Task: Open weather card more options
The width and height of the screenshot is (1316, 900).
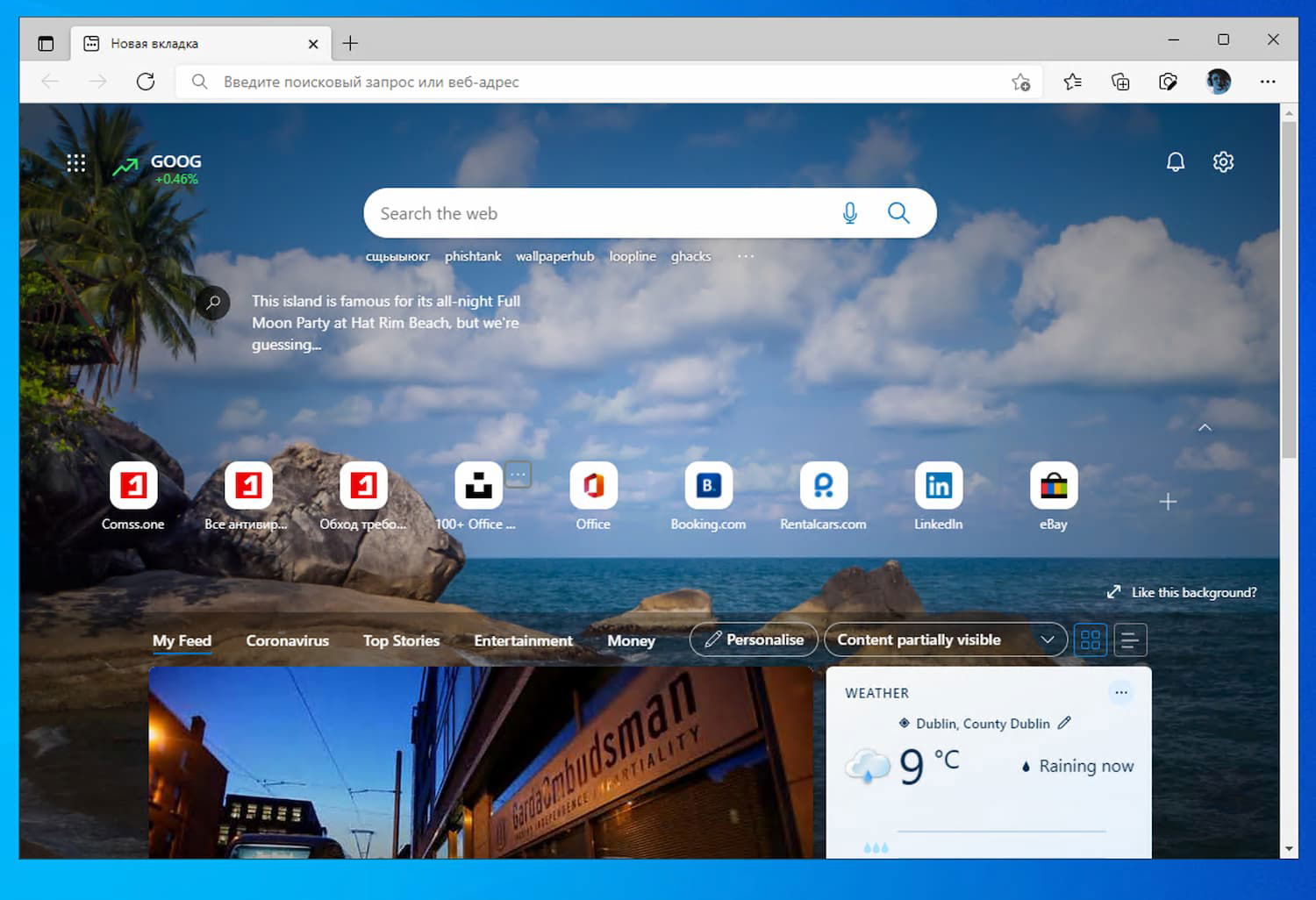Action: click(1121, 693)
